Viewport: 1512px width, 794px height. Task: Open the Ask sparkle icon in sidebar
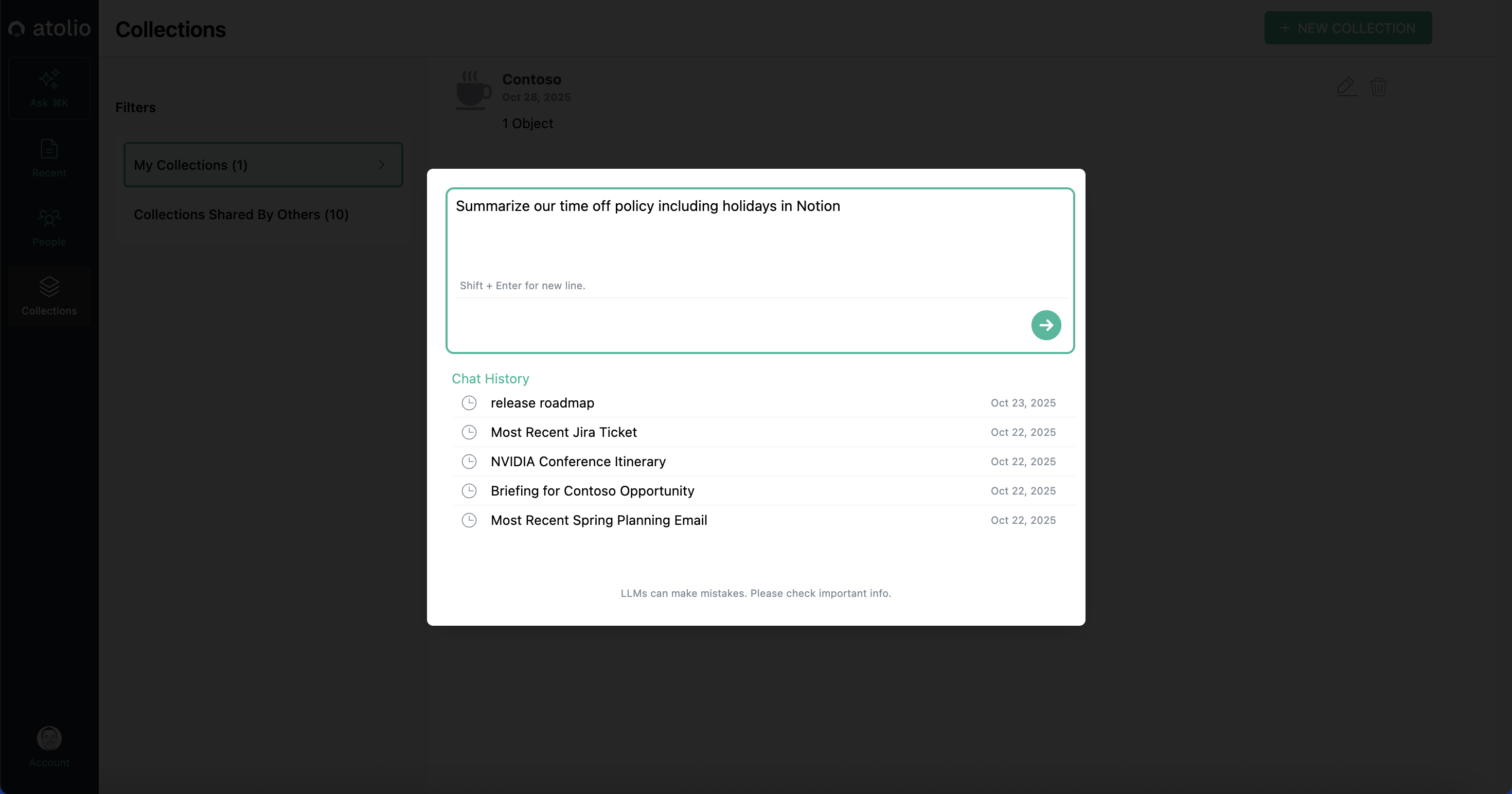click(x=49, y=80)
